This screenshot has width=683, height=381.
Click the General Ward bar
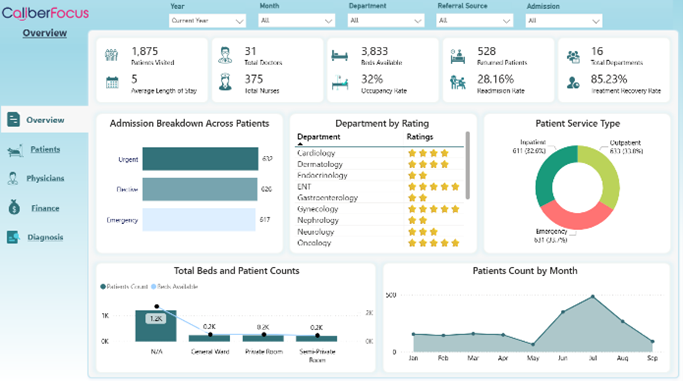coord(210,338)
